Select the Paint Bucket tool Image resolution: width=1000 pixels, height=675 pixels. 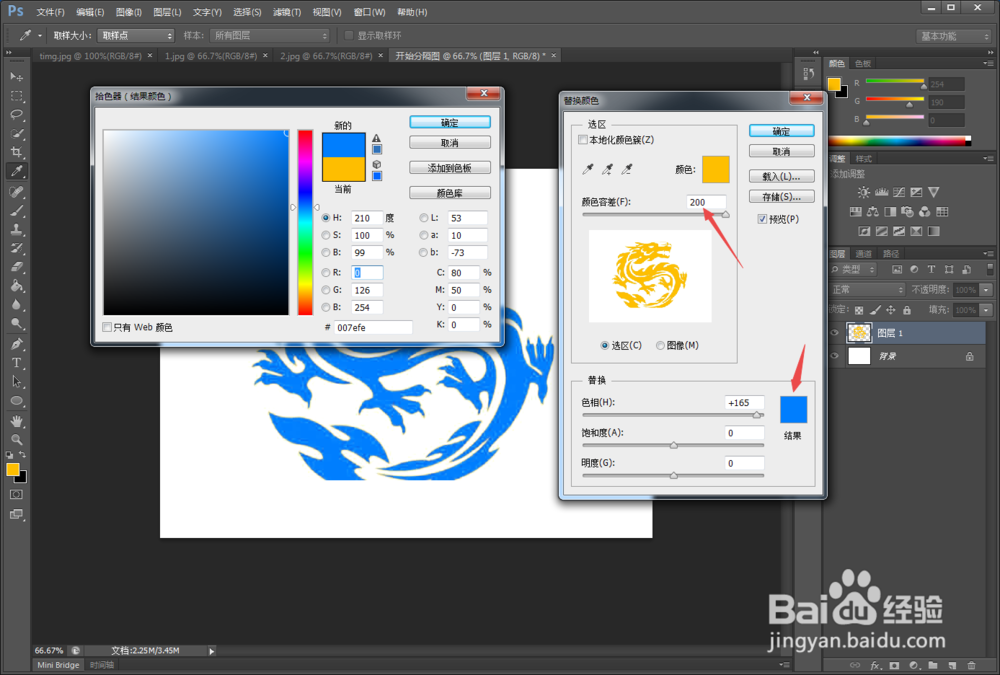click(17, 286)
